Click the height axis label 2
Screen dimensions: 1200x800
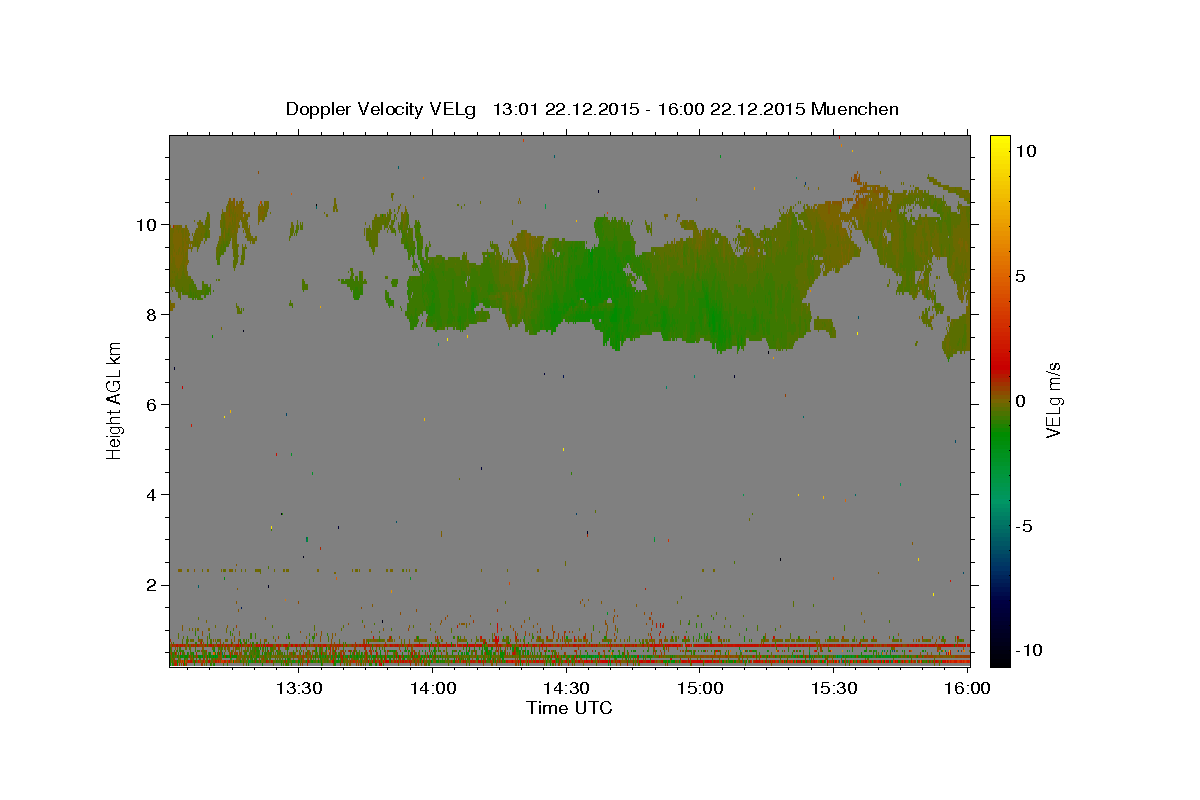tap(154, 584)
